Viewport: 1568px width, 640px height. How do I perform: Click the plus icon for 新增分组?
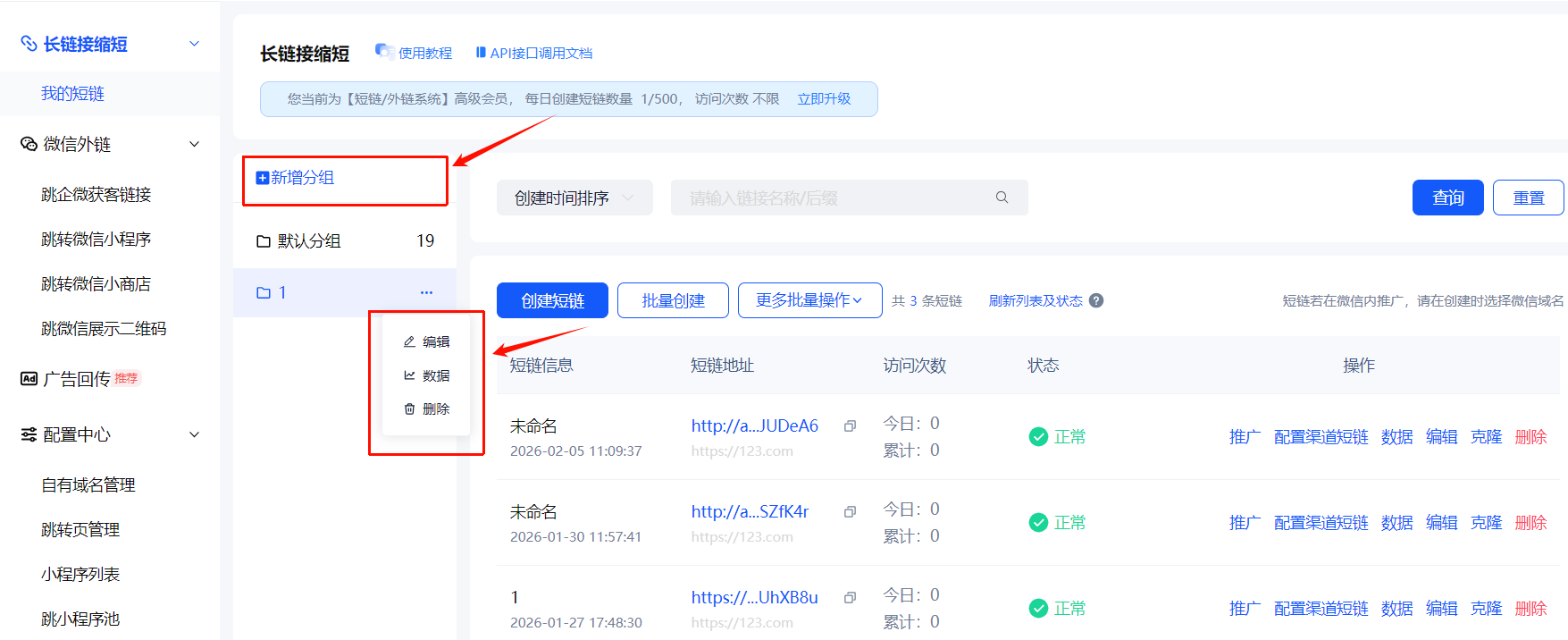pyautogui.click(x=263, y=178)
